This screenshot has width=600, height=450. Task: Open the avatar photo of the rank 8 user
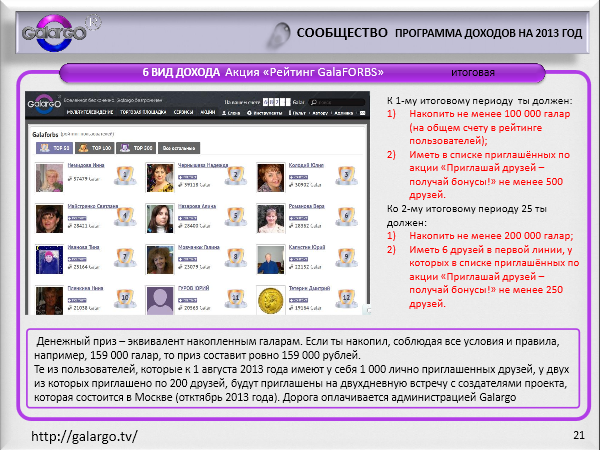tap(160, 259)
